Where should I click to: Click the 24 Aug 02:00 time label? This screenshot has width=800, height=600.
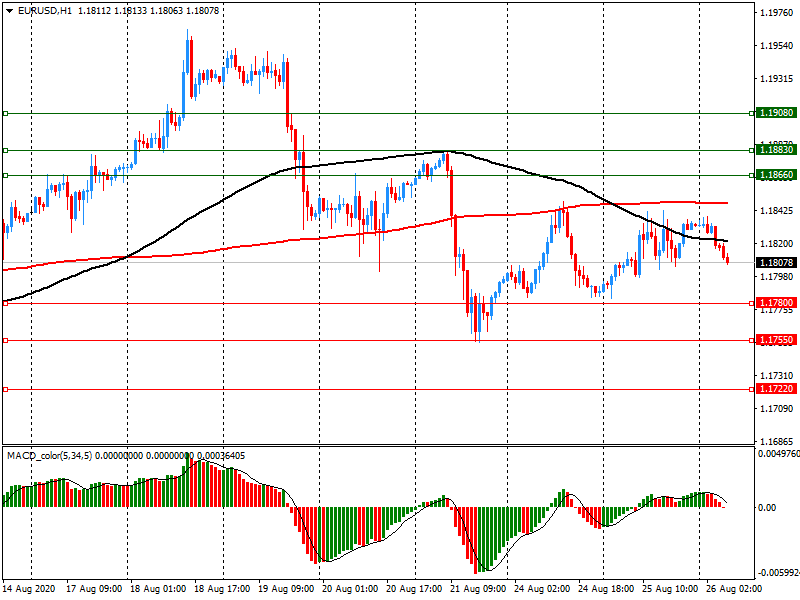pos(542,589)
